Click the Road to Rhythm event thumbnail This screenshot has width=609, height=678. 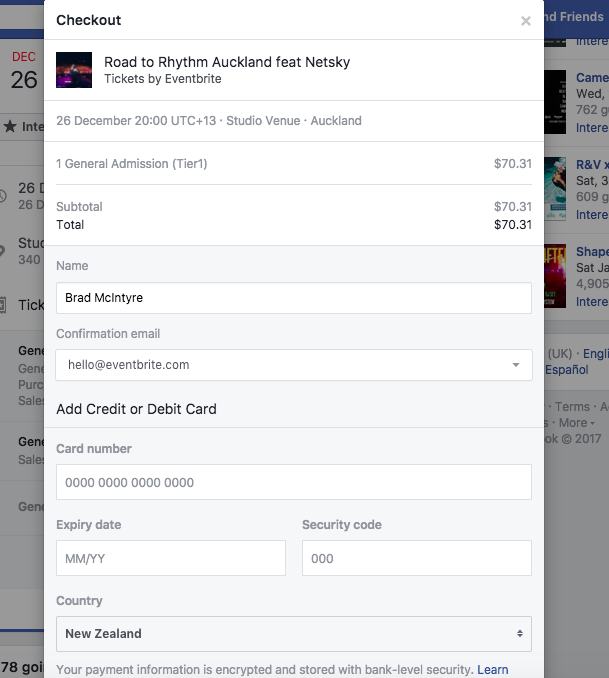click(x=74, y=70)
